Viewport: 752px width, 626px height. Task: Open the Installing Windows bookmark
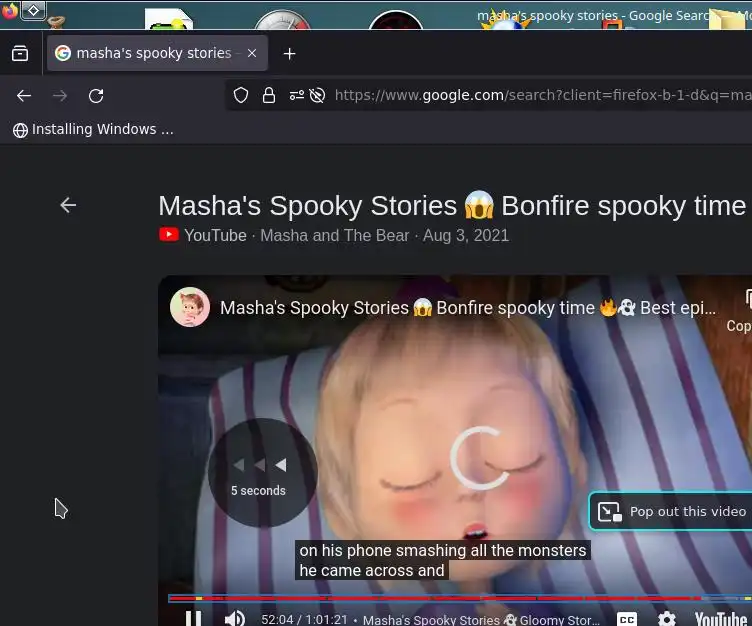tap(93, 130)
